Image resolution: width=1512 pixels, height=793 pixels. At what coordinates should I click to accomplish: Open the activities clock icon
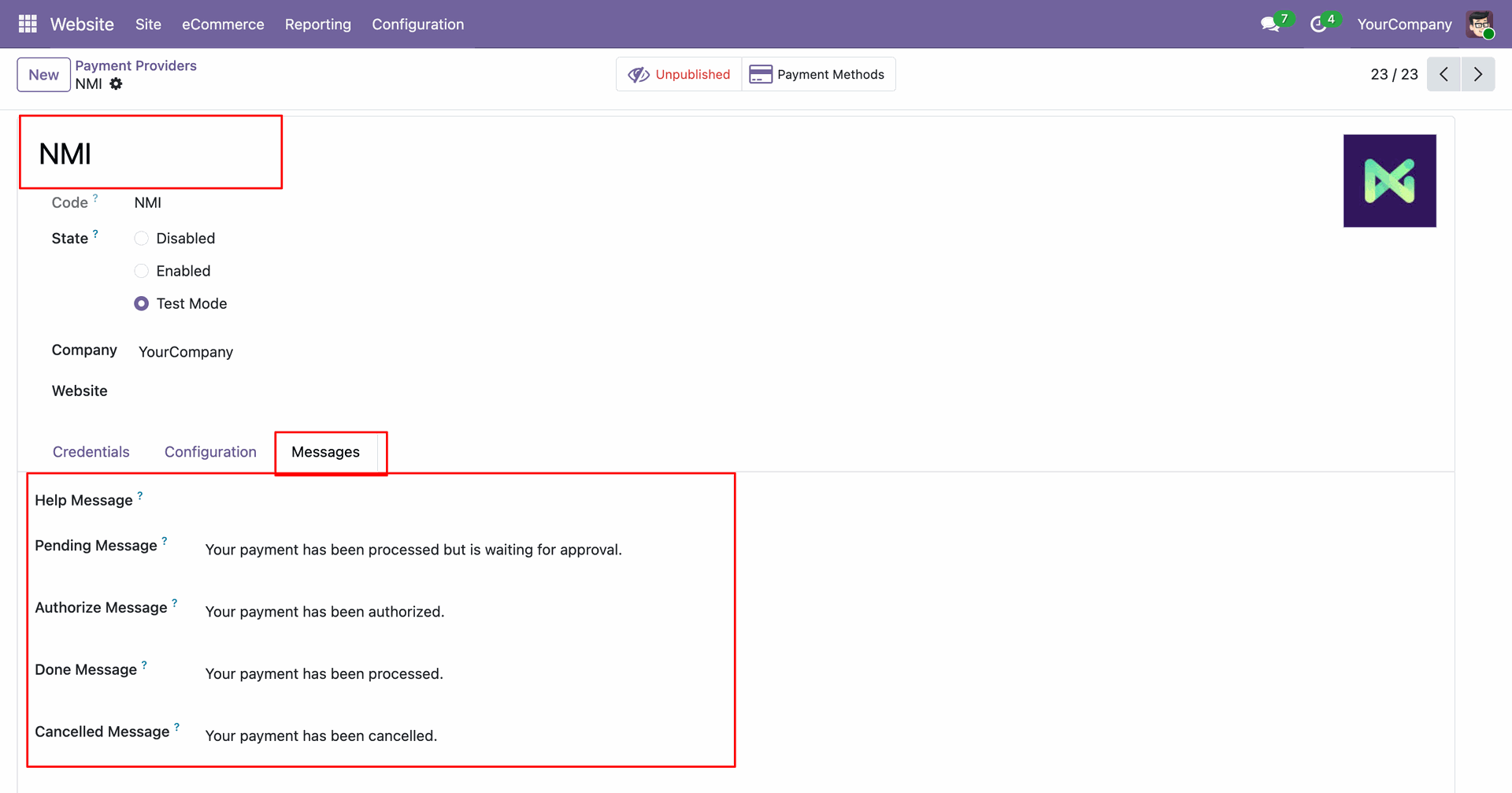pyautogui.click(x=1318, y=24)
